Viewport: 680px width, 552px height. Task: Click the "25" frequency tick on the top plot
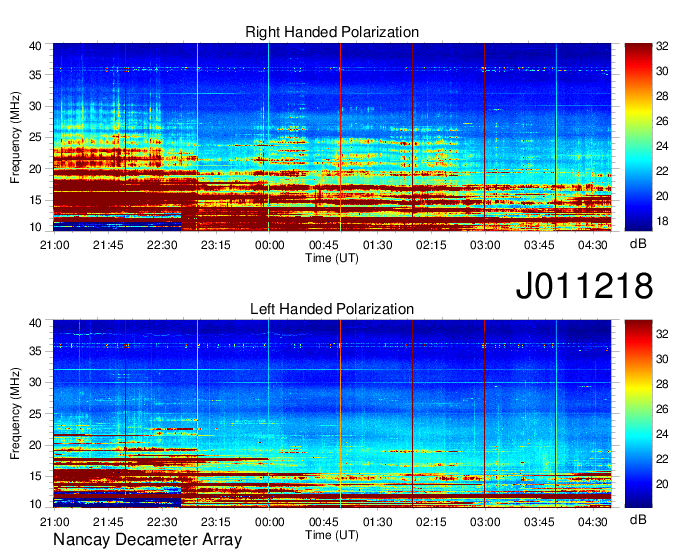pos(35,137)
